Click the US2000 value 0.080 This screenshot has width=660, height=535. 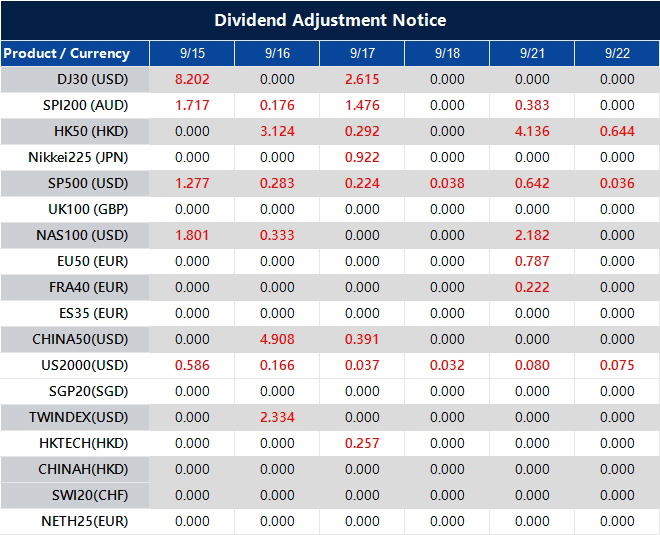532,365
